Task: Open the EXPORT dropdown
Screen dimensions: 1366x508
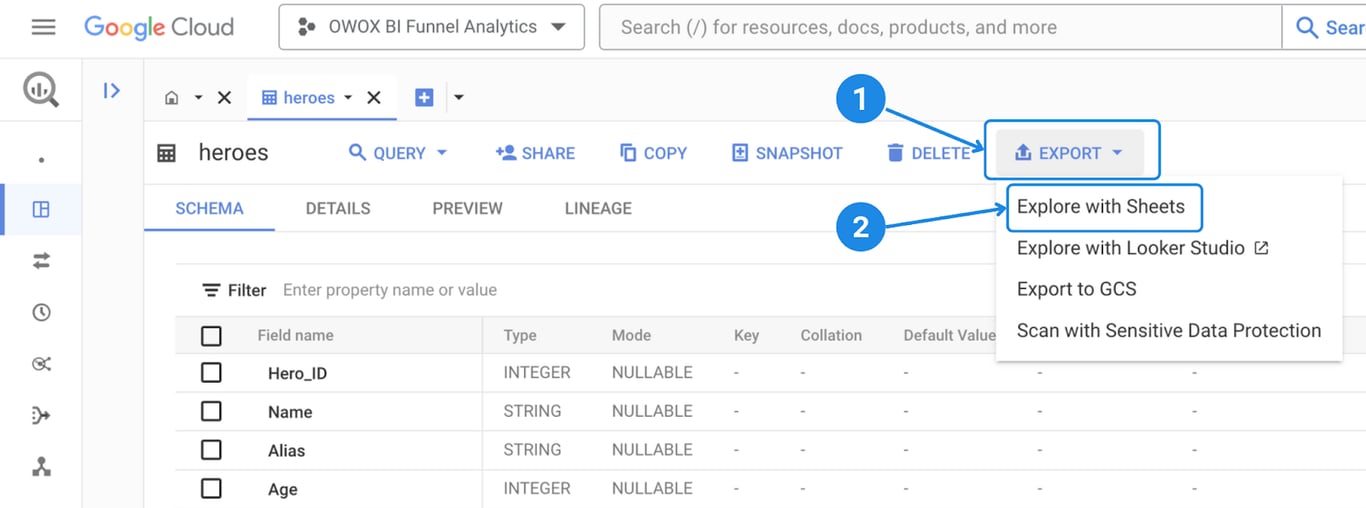Action: pyautogui.click(x=1071, y=152)
